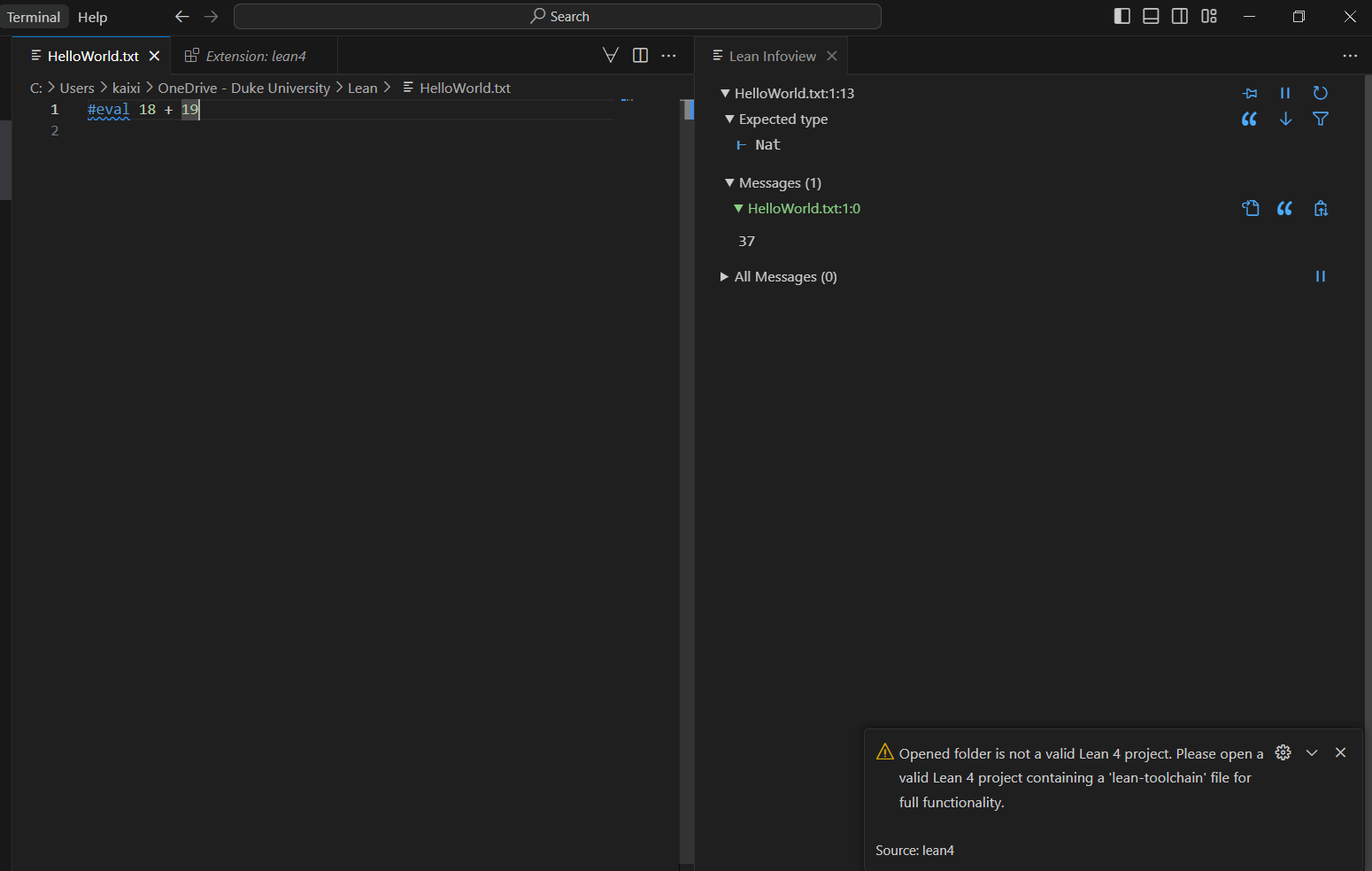Click C: drive in breadcrumb
The height and width of the screenshot is (871, 1372).
[x=36, y=88]
